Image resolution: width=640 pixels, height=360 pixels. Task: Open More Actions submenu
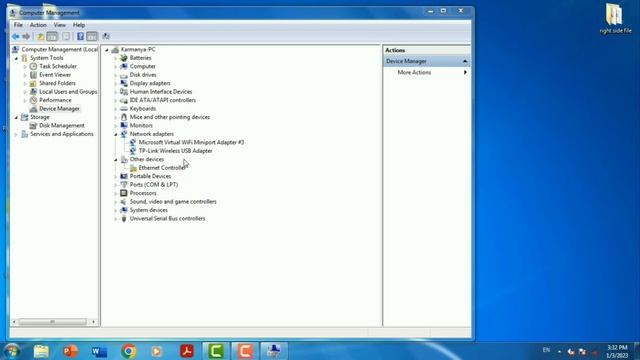pyautogui.click(x=427, y=72)
